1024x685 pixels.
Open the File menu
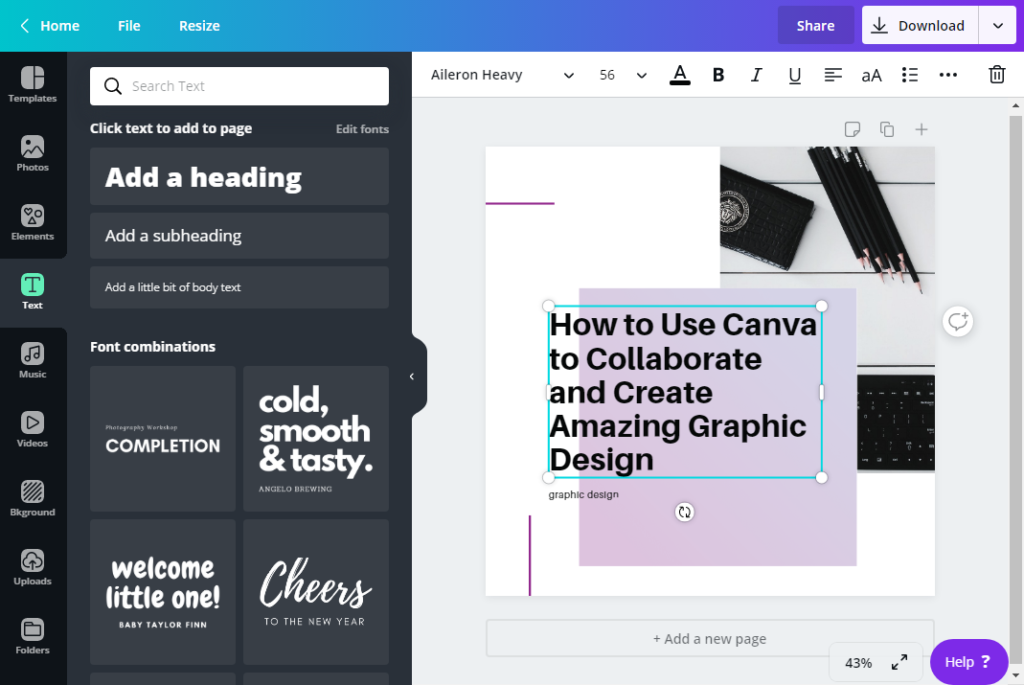point(128,25)
